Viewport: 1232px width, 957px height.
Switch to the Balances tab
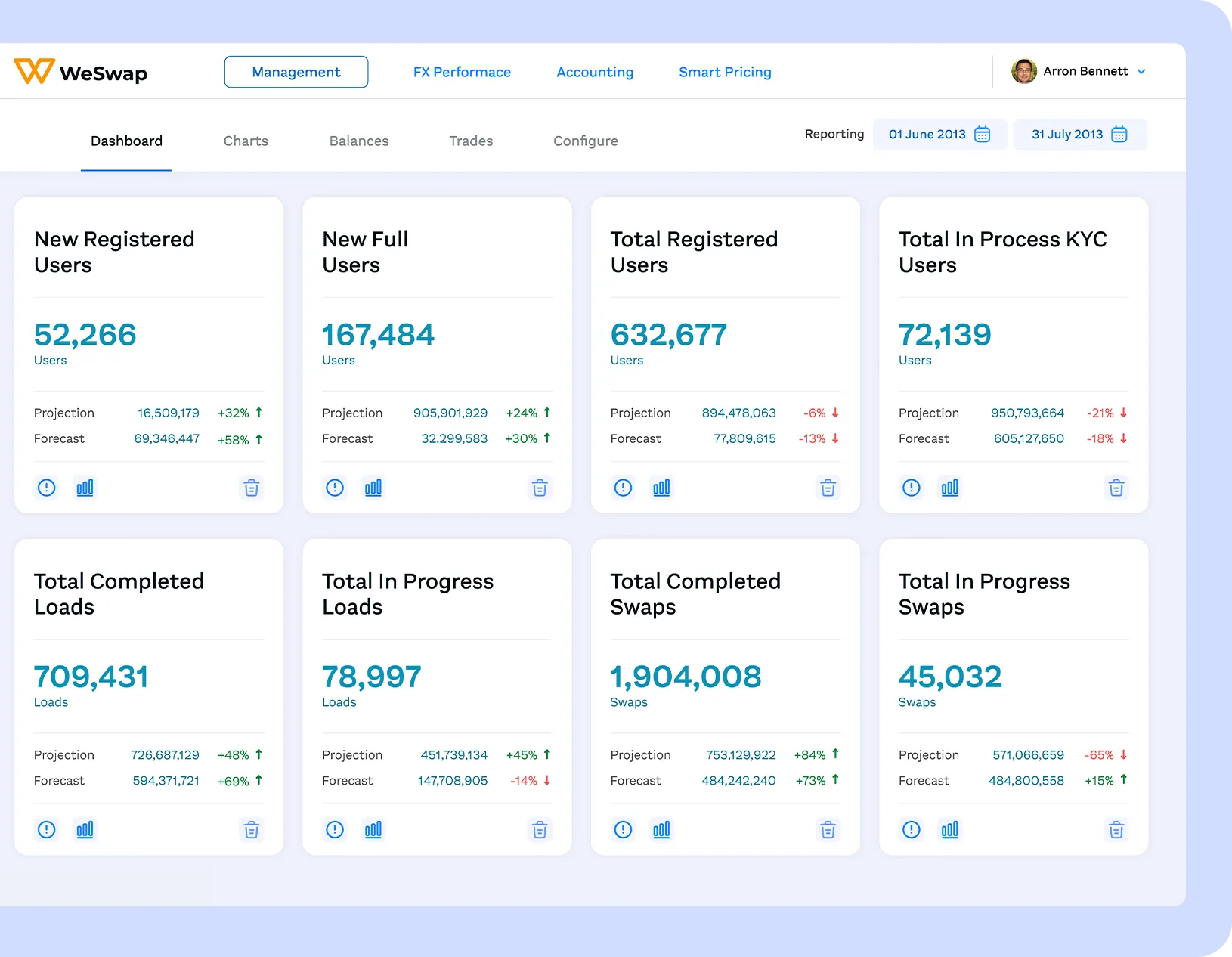pyautogui.click(x=359, y=141)
